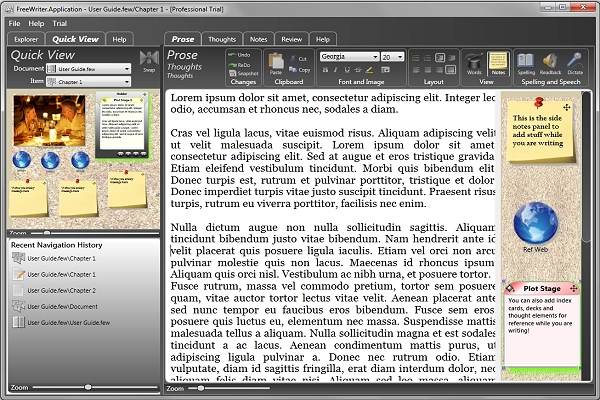
Task: Select the Quick View tab
Action: pos(75,39)
